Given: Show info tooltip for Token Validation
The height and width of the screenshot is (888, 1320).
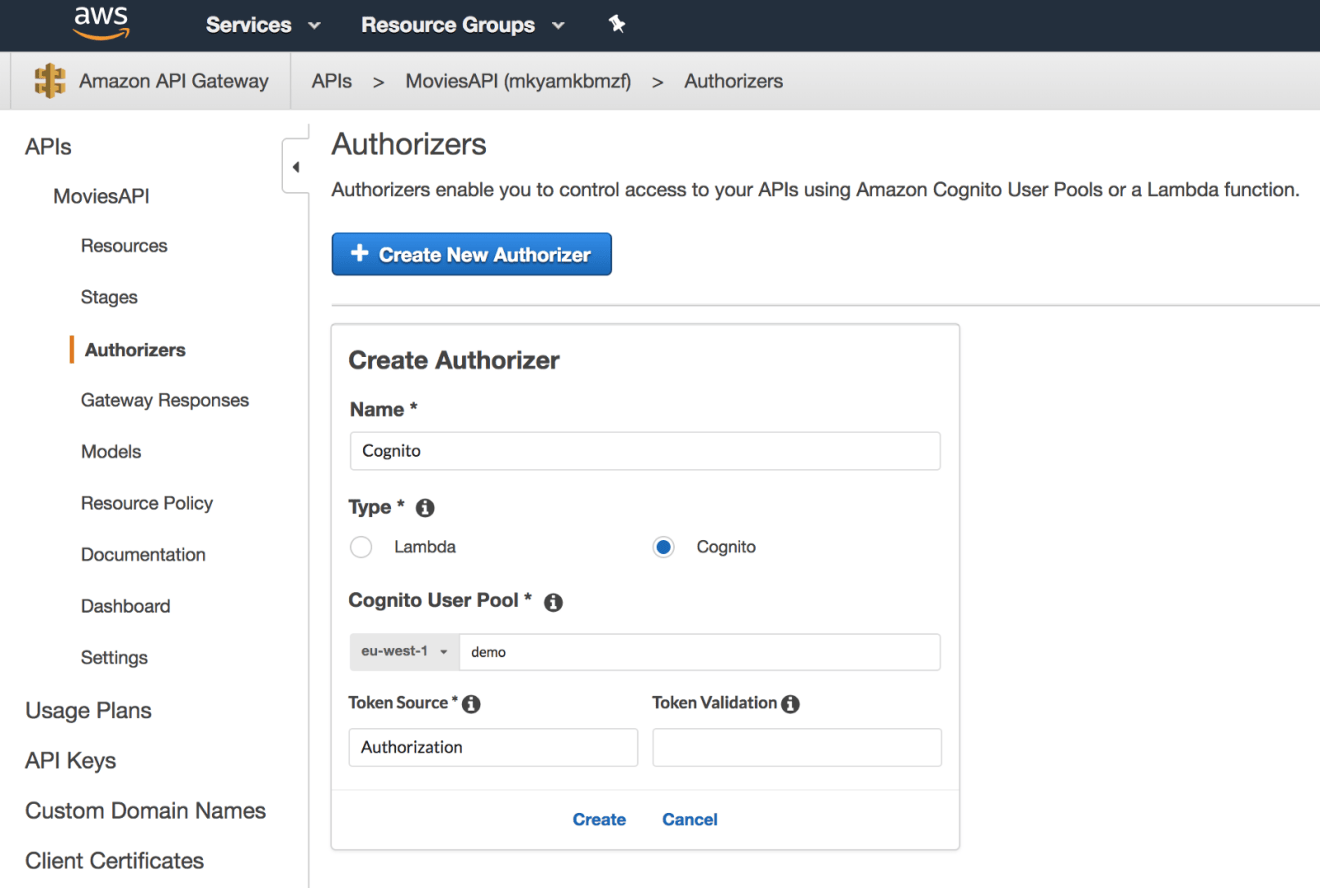Looking at the screenshot, I should (x=791, y=704).
